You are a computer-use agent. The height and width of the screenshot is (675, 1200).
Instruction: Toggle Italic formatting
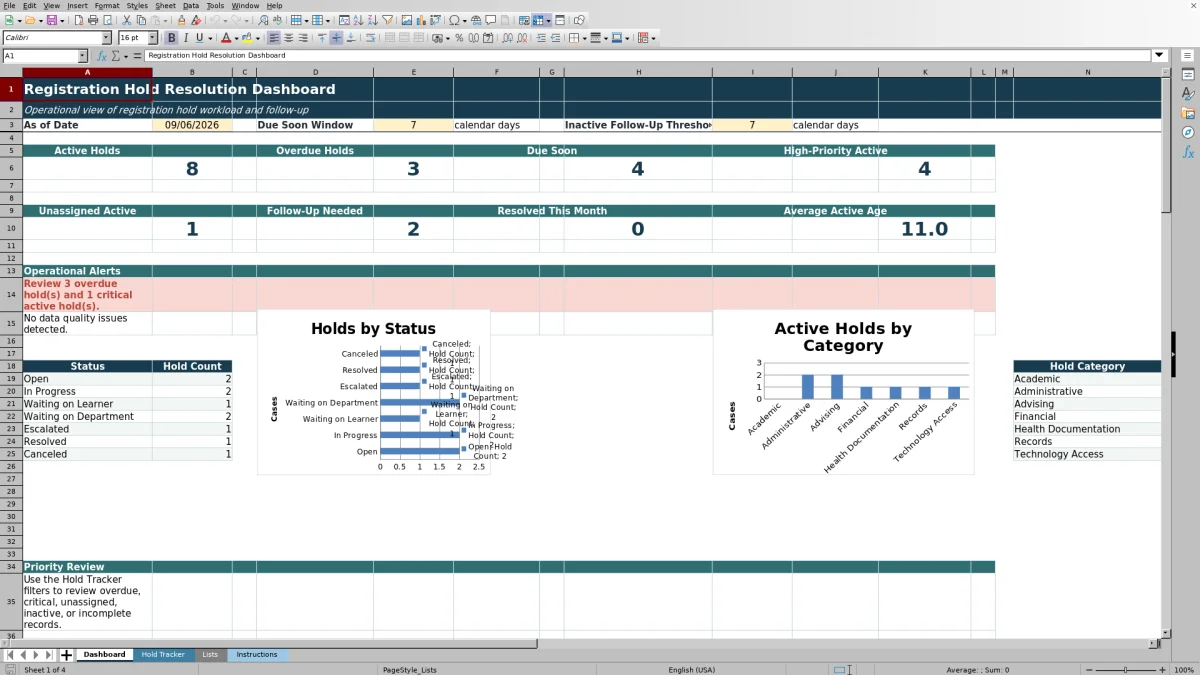[185, 38]
